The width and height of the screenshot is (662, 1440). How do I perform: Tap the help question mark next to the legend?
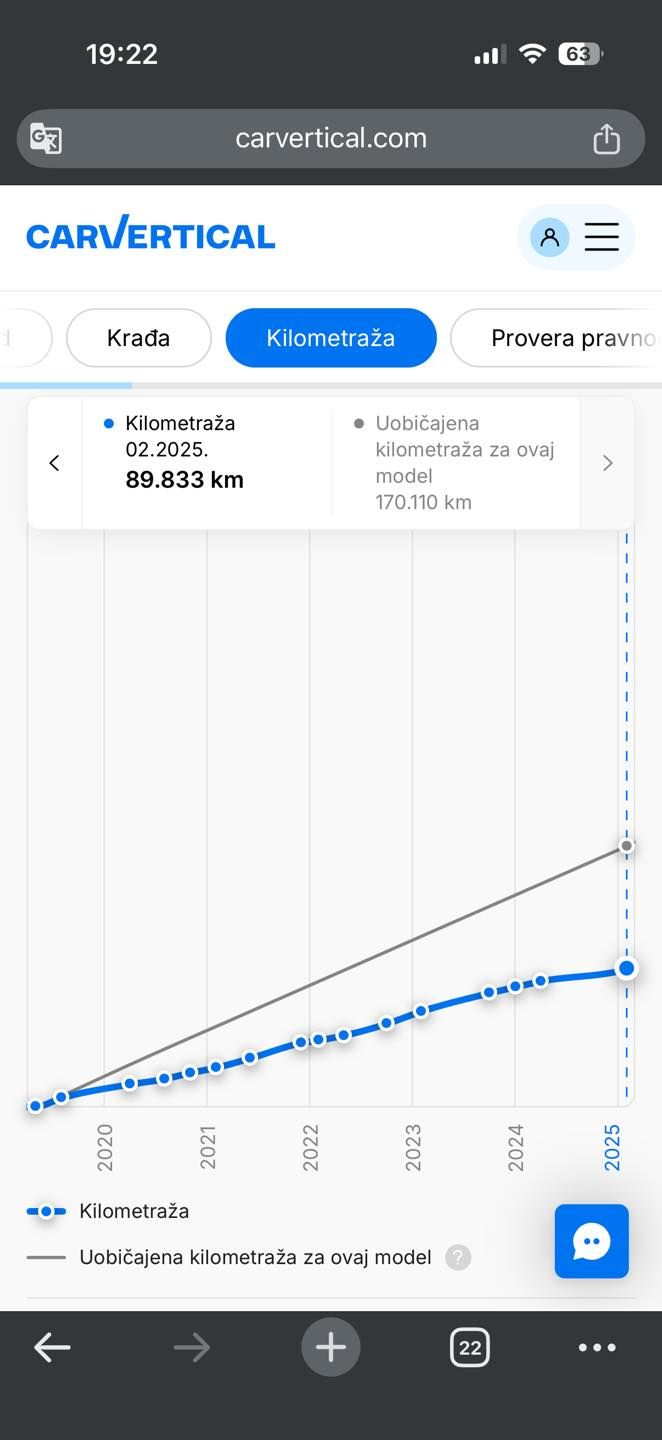[458, 1257]
